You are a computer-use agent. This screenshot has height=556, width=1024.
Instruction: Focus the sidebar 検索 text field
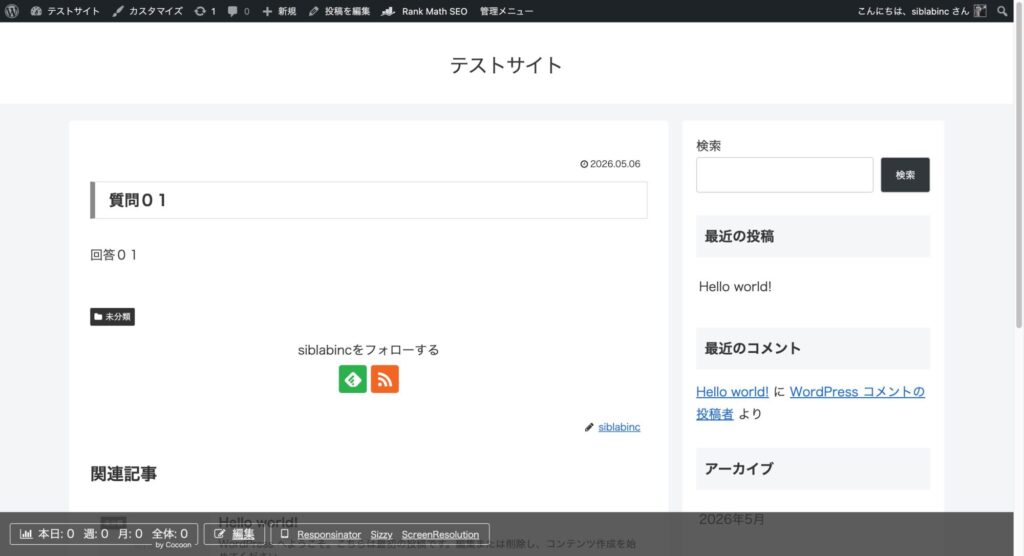coord(784,174)
